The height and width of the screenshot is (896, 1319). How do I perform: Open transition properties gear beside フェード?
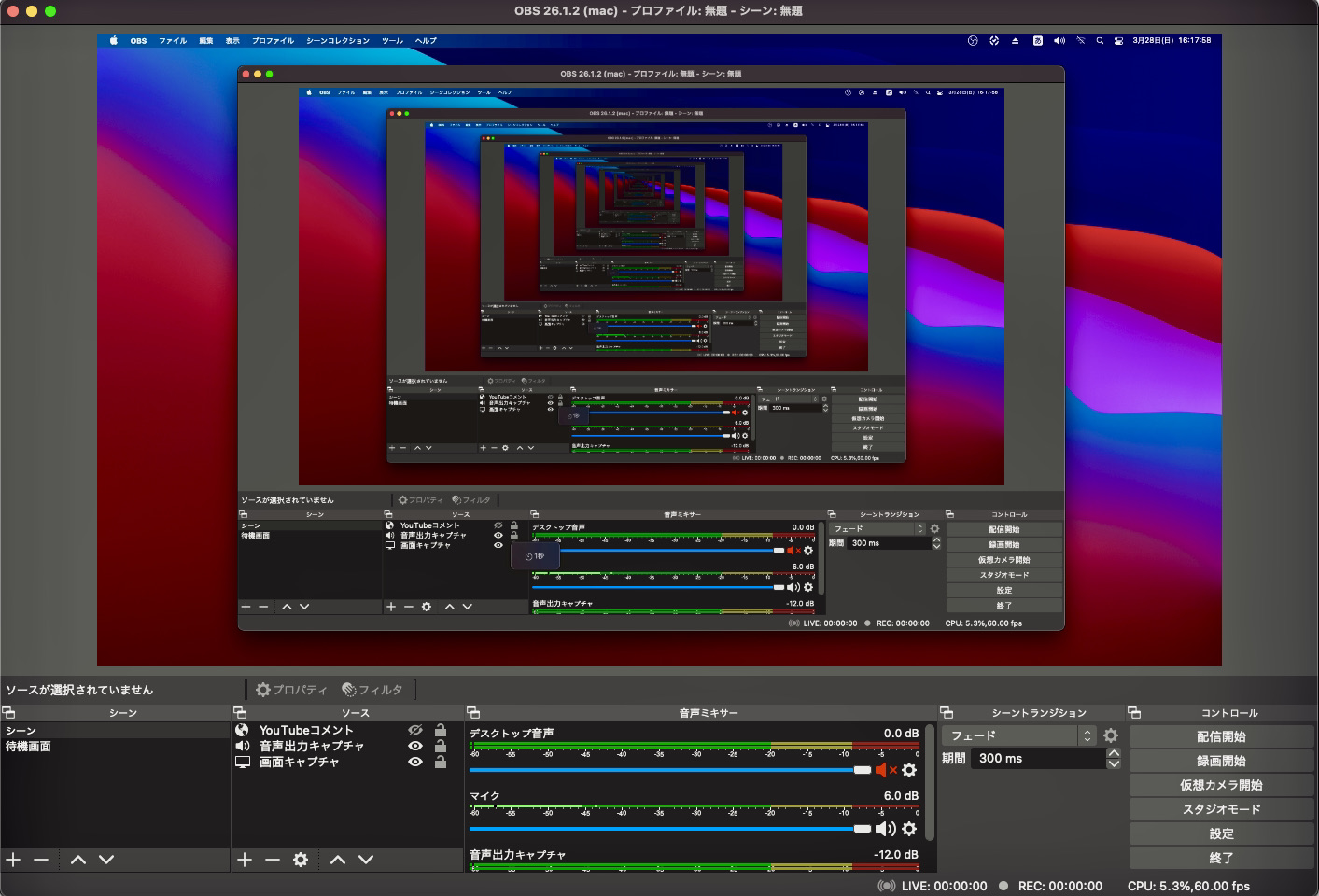tap(1111, 735)
